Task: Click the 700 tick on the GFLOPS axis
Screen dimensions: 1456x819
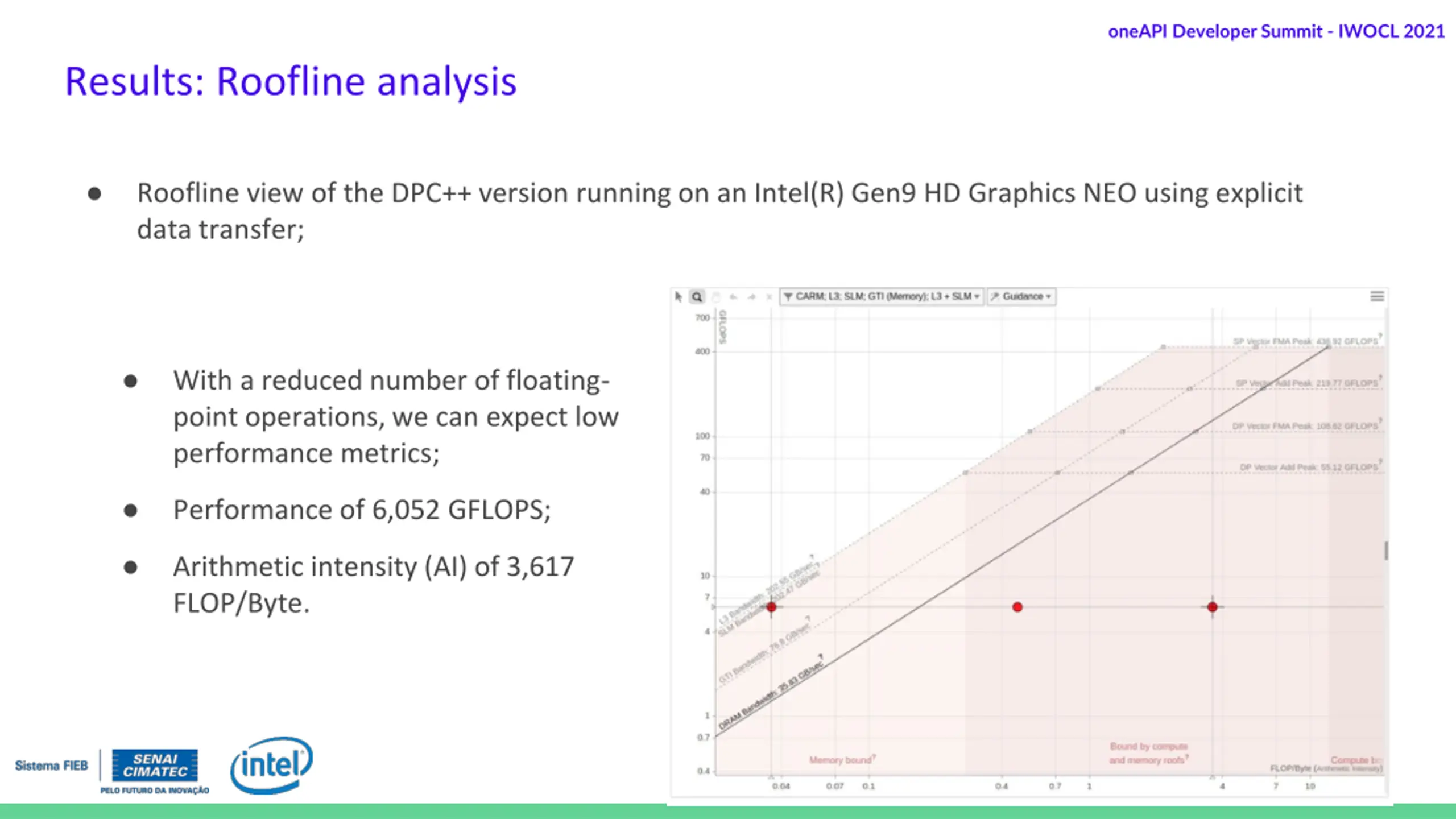Action: click(702, 317)
